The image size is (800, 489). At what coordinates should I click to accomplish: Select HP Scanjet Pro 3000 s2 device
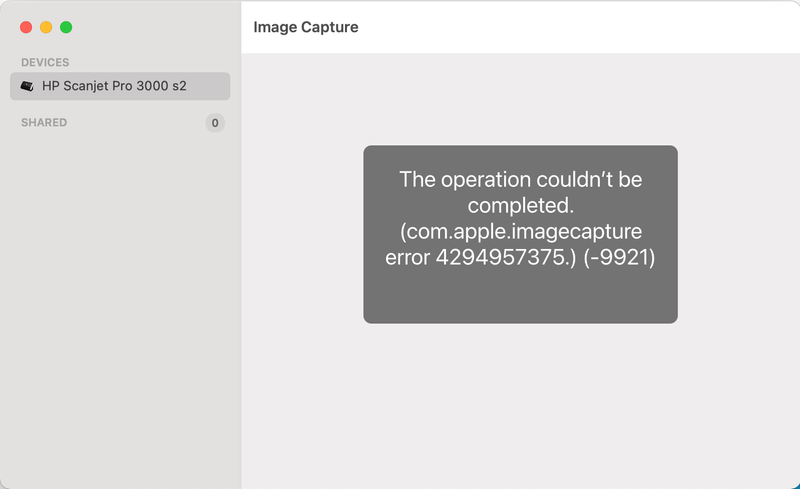coord(120,86)
